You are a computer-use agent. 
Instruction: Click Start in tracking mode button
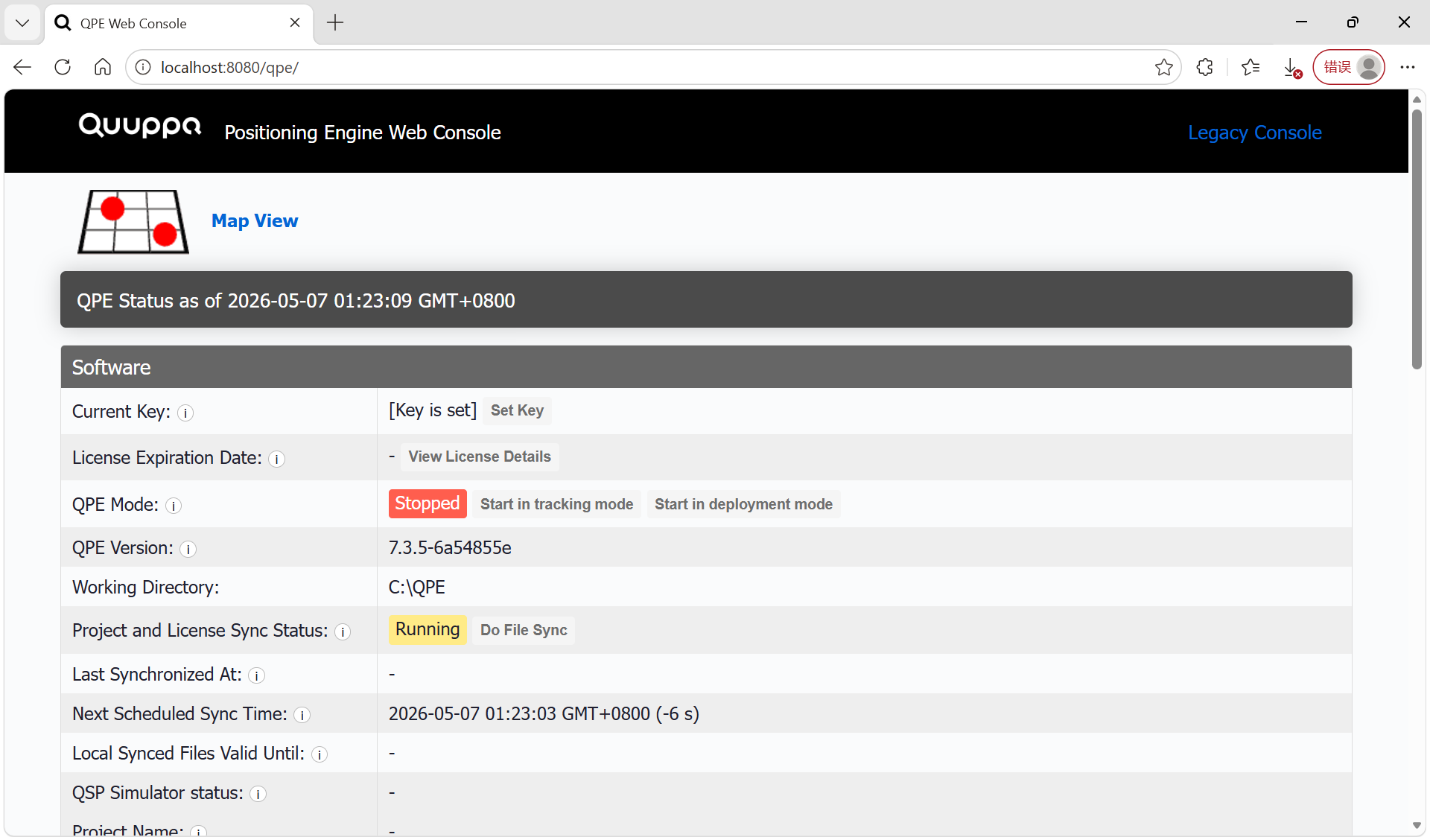point(556,504)
